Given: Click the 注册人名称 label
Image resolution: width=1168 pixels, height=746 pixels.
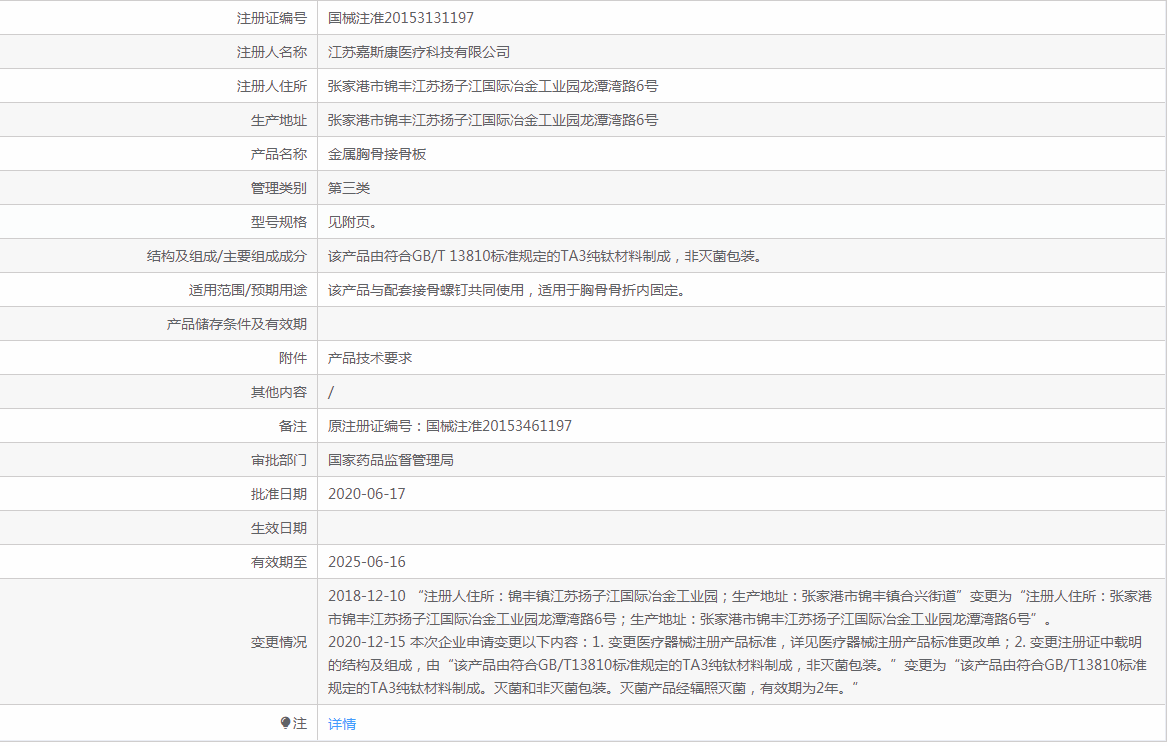Looking at the screenshot, I should pos(272,52).
